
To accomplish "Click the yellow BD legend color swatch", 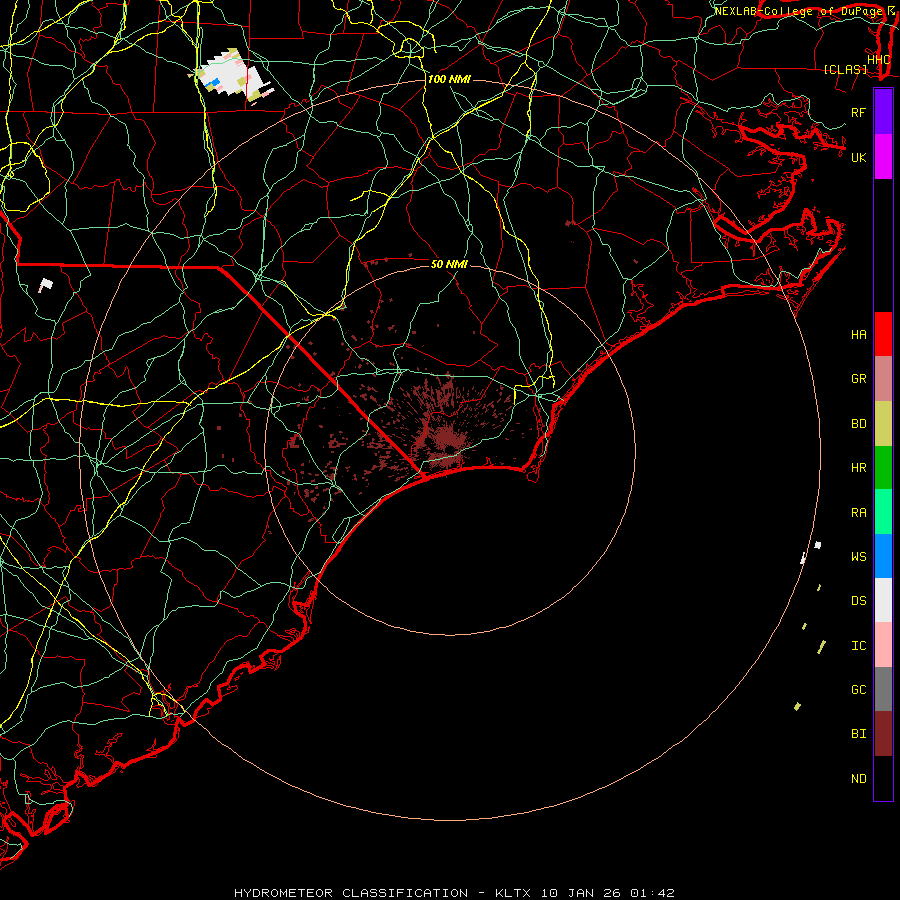I will coord(883,424).
